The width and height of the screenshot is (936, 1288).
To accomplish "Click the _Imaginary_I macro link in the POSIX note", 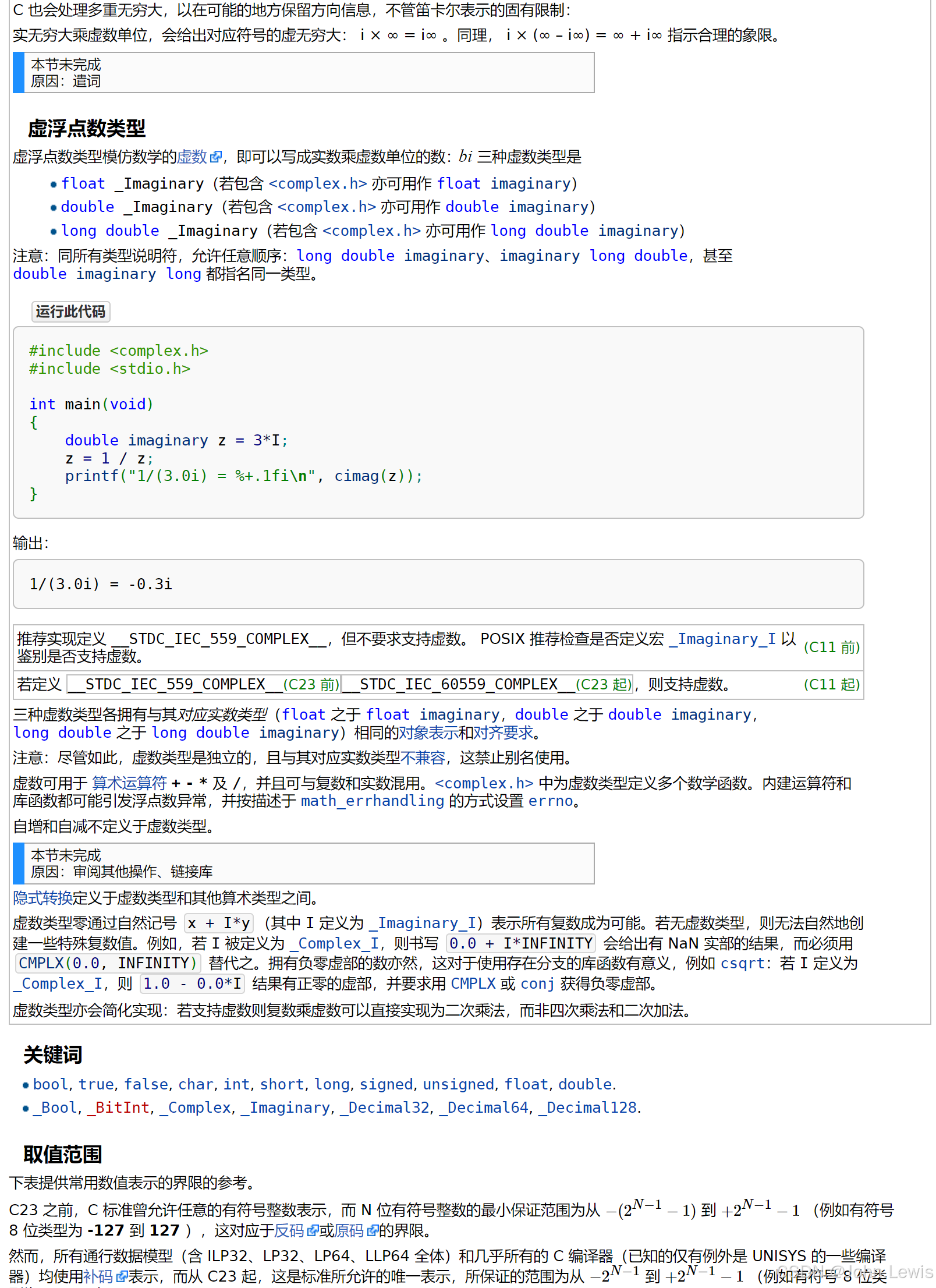I will point(722,639).
